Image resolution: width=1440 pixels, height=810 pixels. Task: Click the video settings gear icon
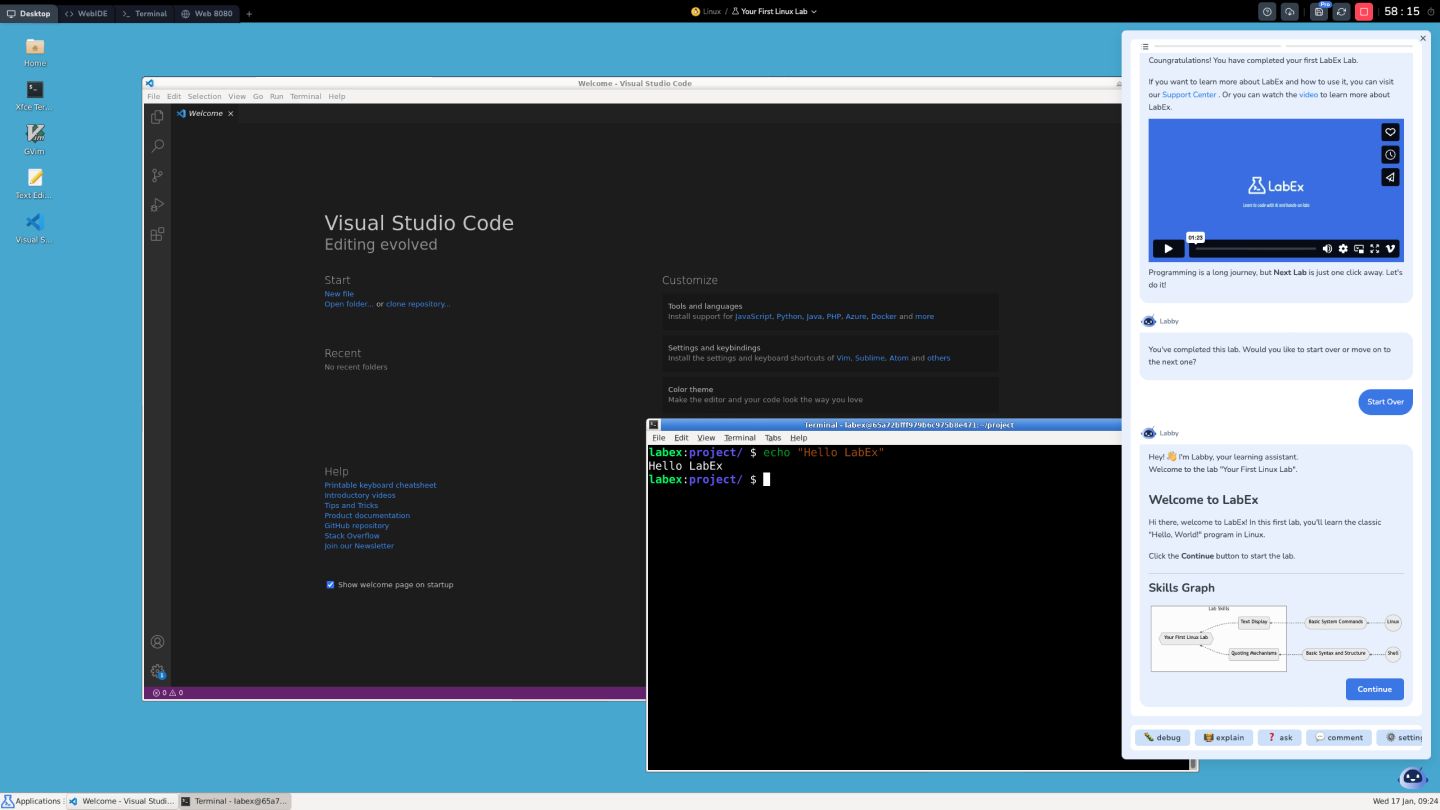click(x=1343, y=249)
